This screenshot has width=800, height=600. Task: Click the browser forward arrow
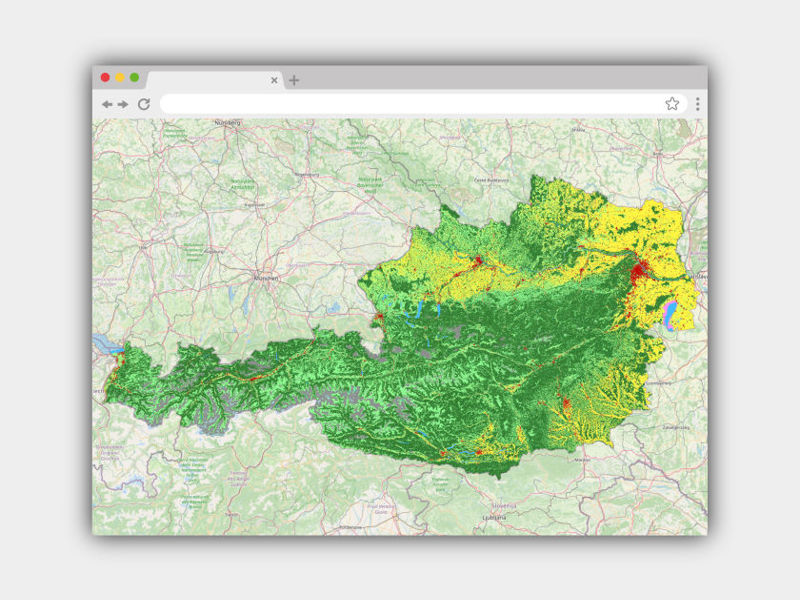click(x=123, y=105)
